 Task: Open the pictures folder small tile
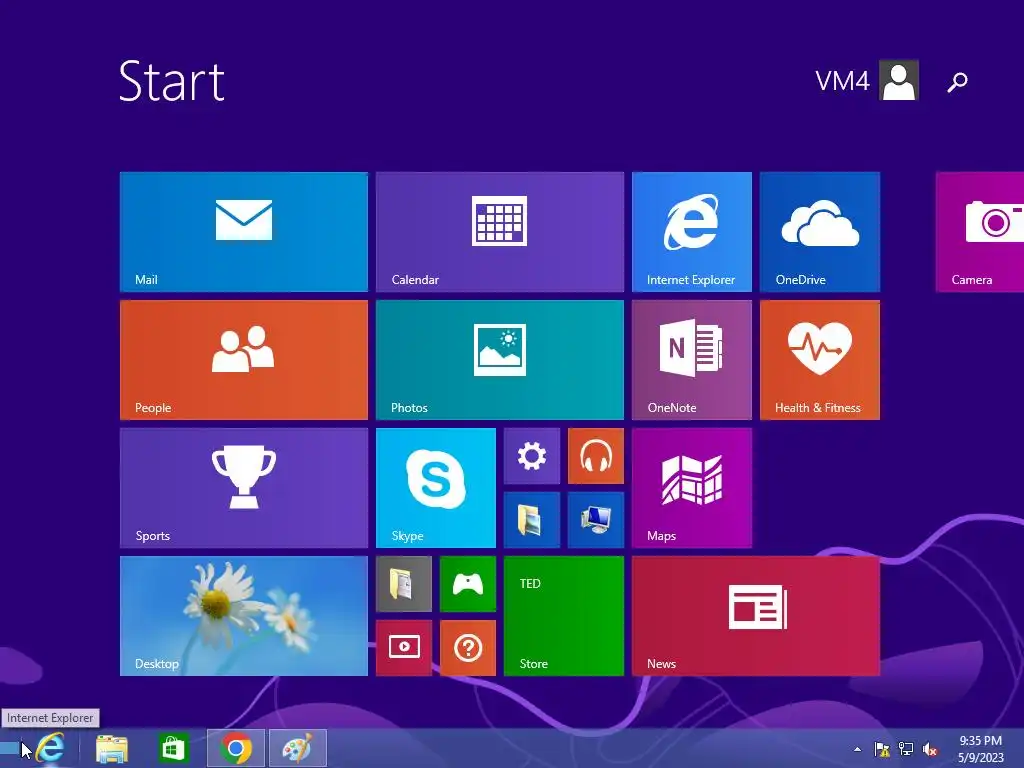[532, 520]
